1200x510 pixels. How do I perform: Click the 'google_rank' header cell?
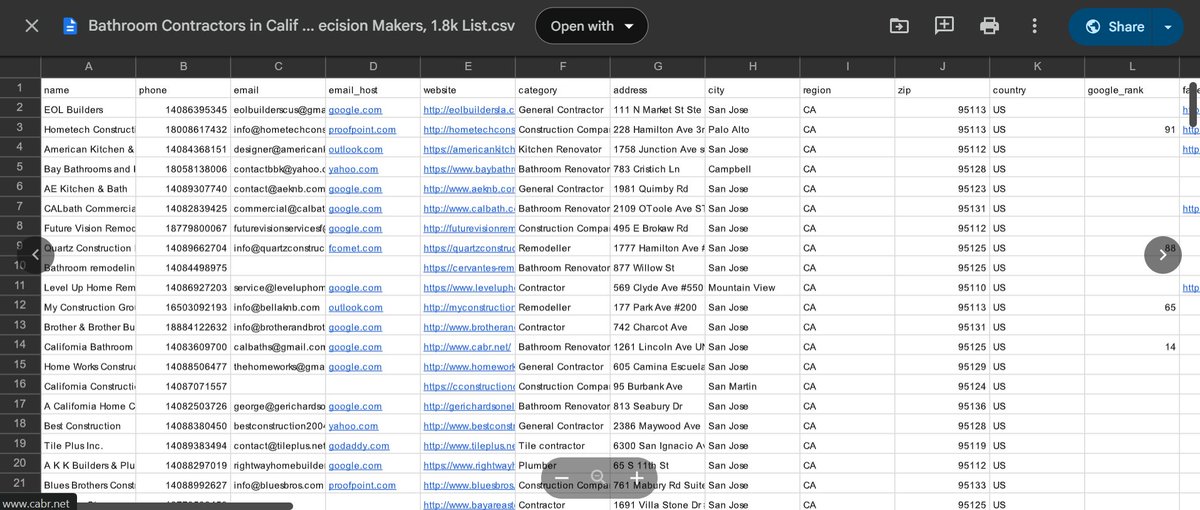click(1131, 89)
